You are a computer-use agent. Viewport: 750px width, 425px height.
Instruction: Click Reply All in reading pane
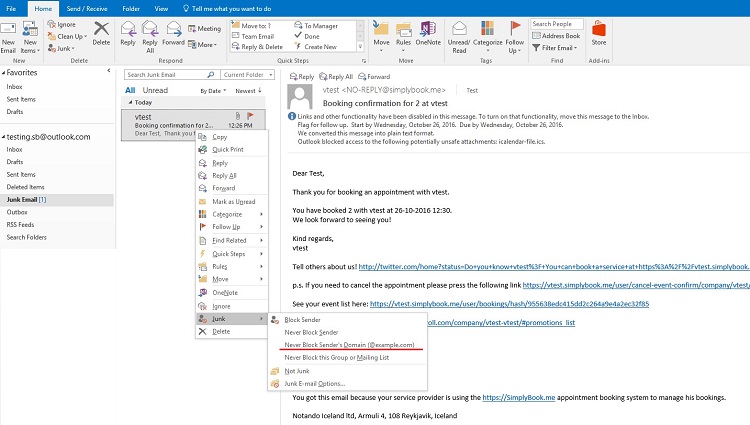(x=338, y=76)
